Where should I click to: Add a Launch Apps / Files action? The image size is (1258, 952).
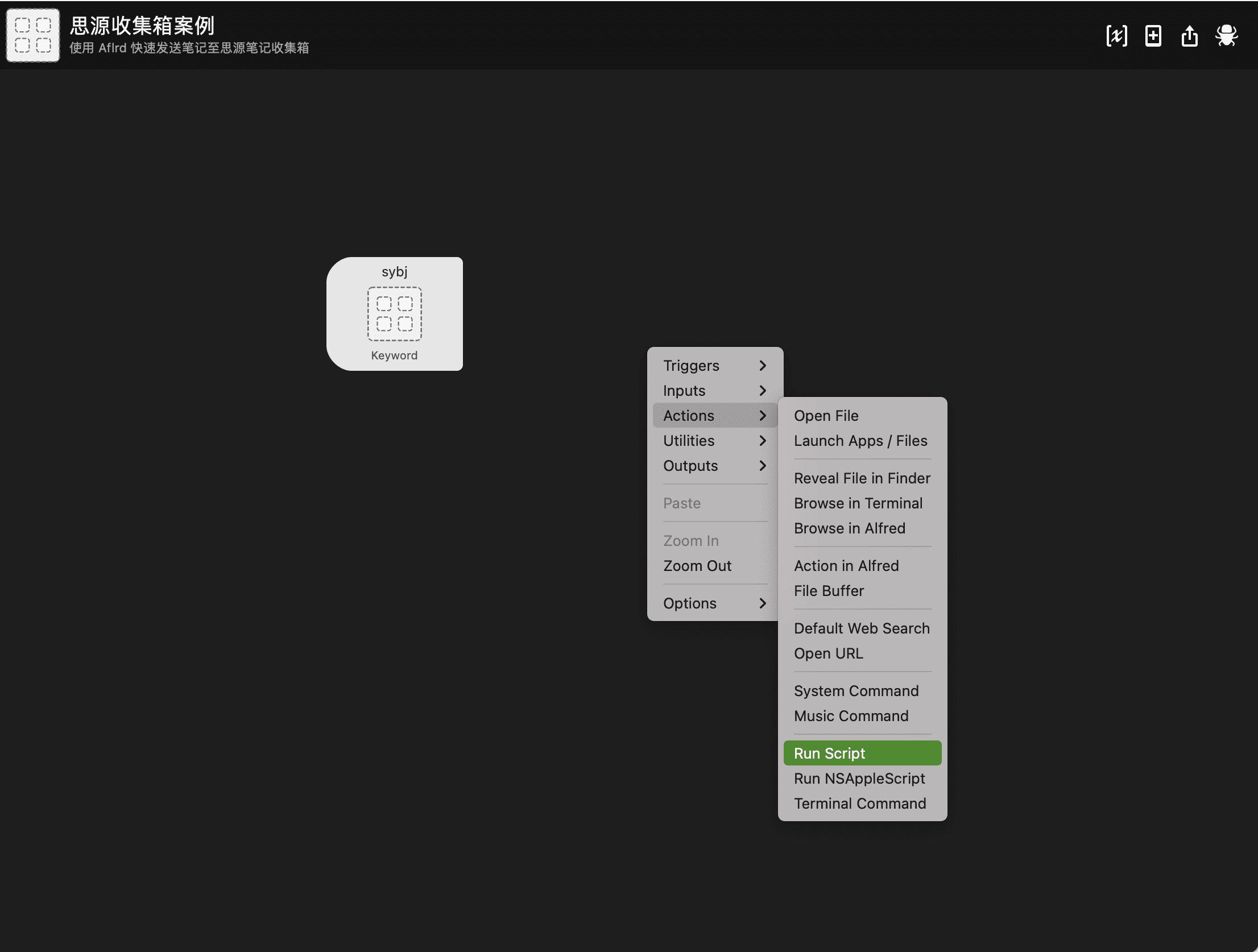[x=862, y=441]
